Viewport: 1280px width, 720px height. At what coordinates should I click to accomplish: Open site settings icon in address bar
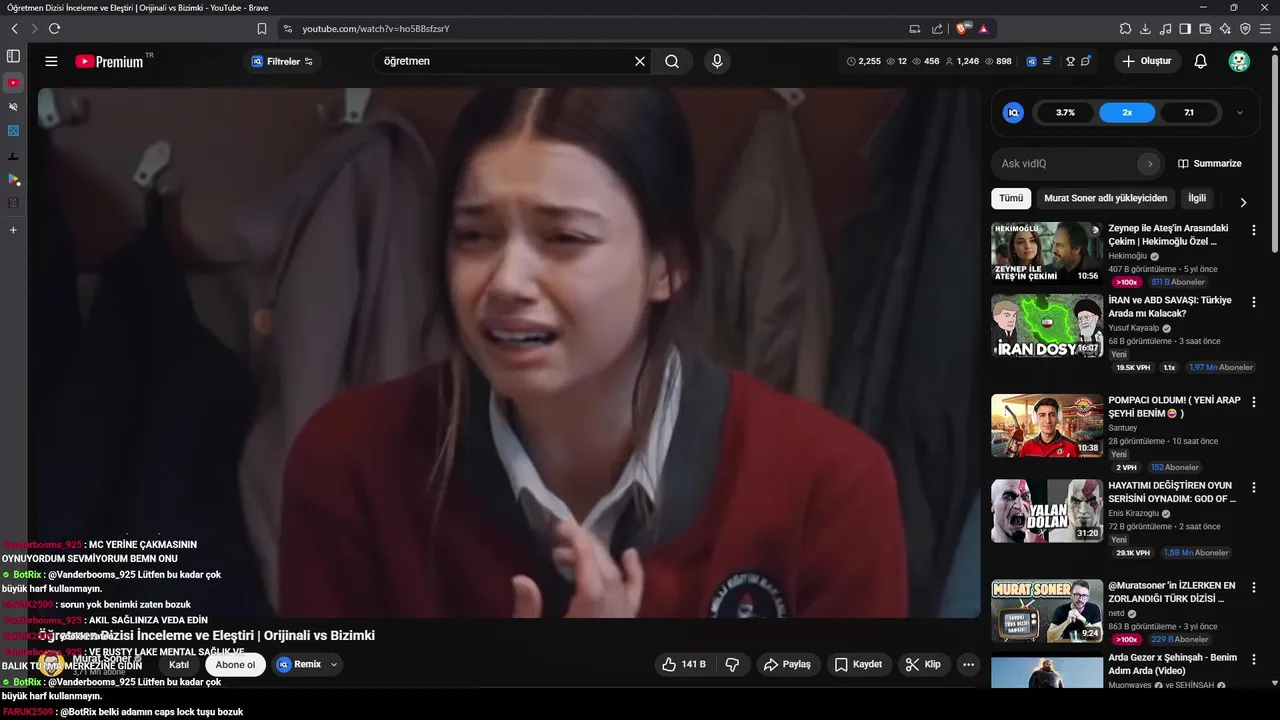[x=288, y=29]
